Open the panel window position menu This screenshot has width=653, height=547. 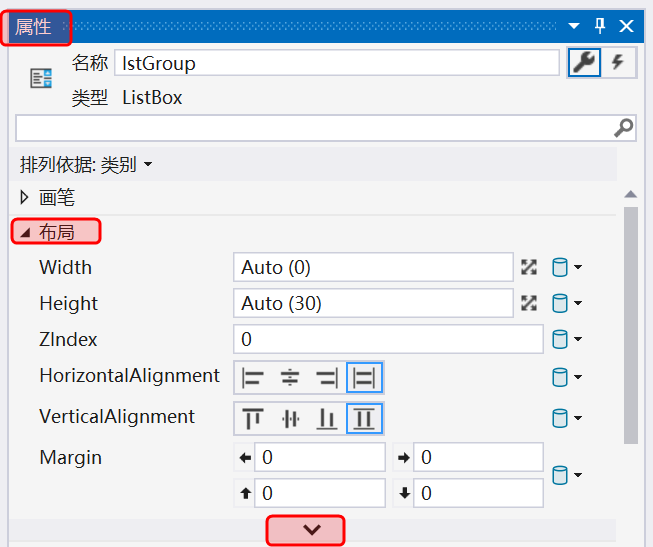click(574, 26)
